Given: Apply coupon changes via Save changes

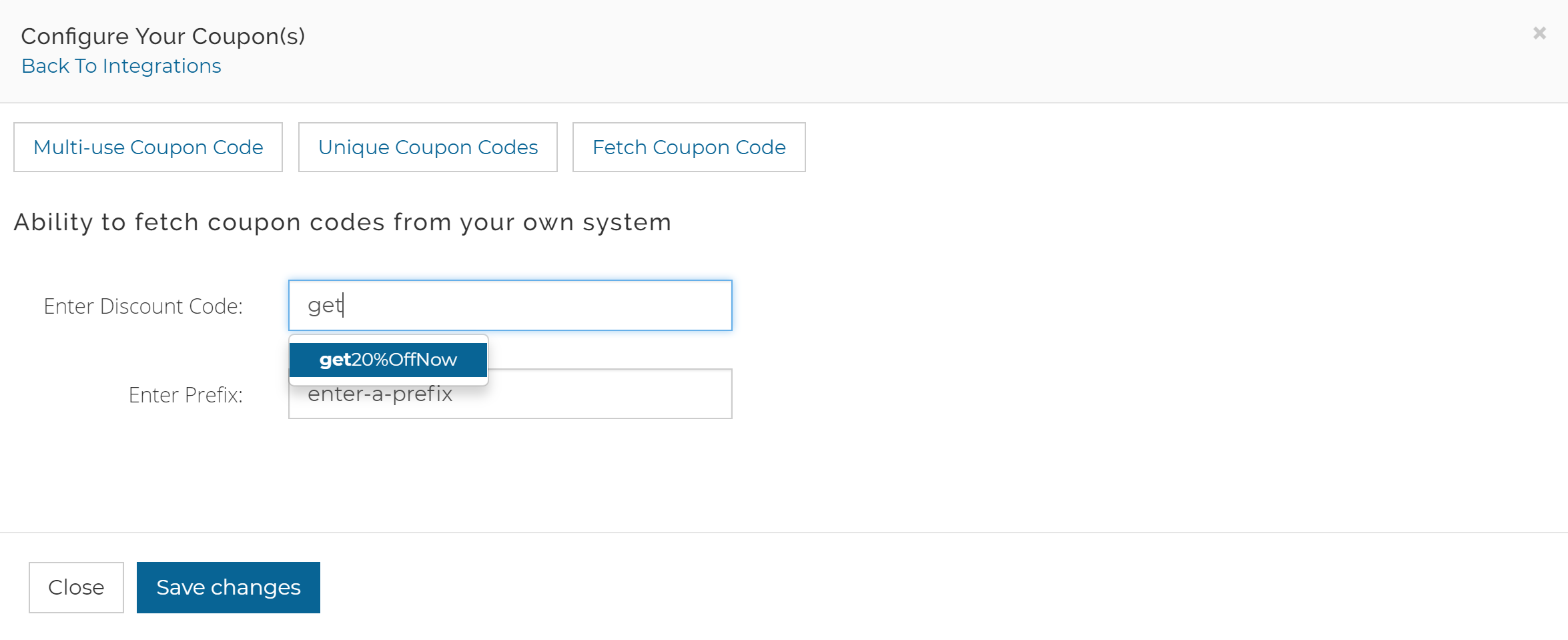Looking at the screenshot, I should coord(228,587).
